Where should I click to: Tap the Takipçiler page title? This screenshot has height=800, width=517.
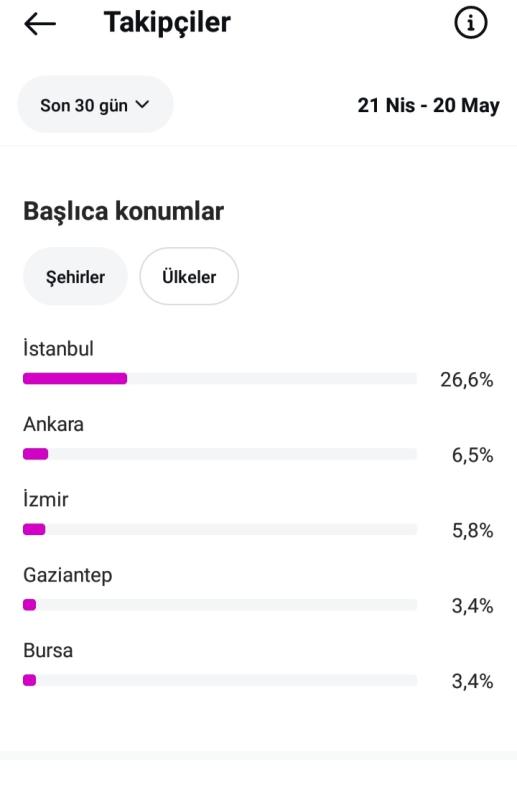pyautogui.click(x=167, y=23)
